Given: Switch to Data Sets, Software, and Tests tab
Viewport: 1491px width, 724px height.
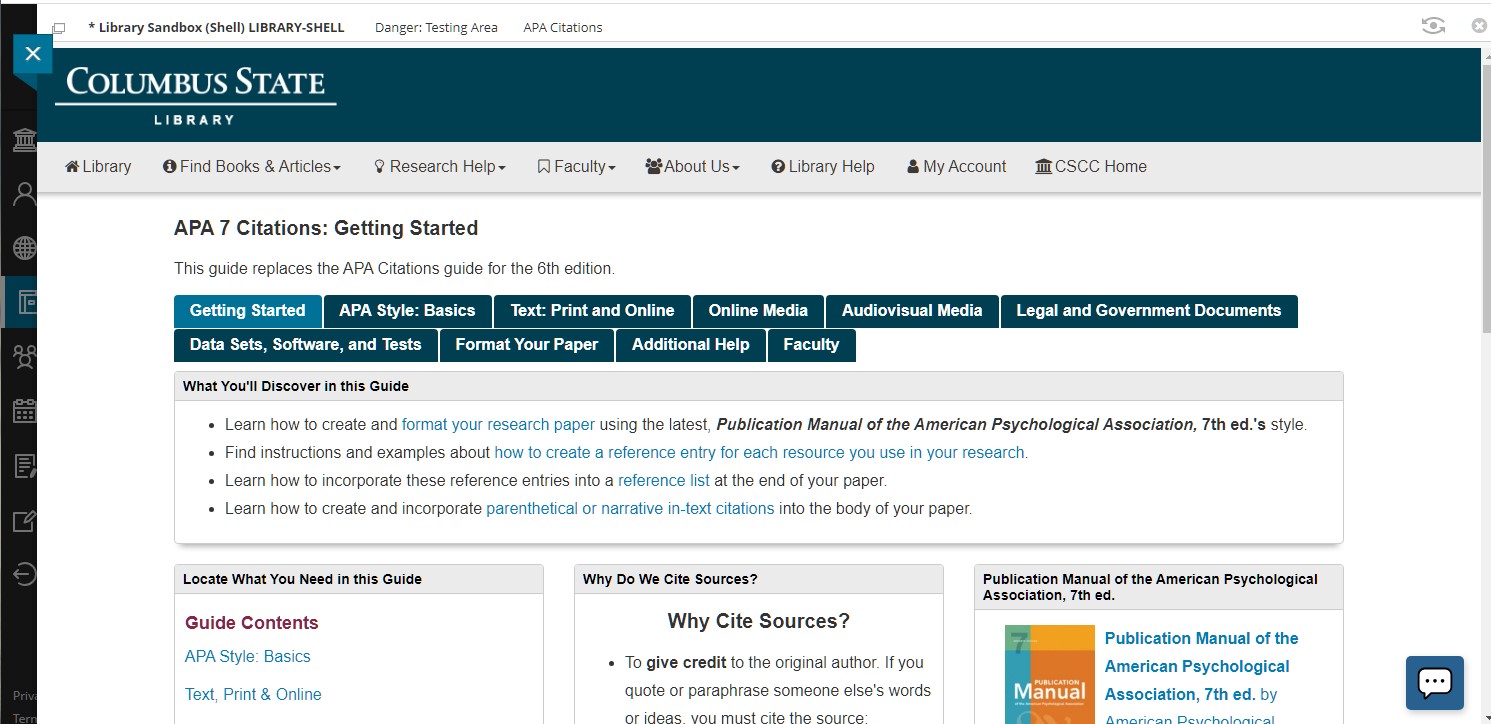Looking at the screenshot, I should (x=305, y=345).
